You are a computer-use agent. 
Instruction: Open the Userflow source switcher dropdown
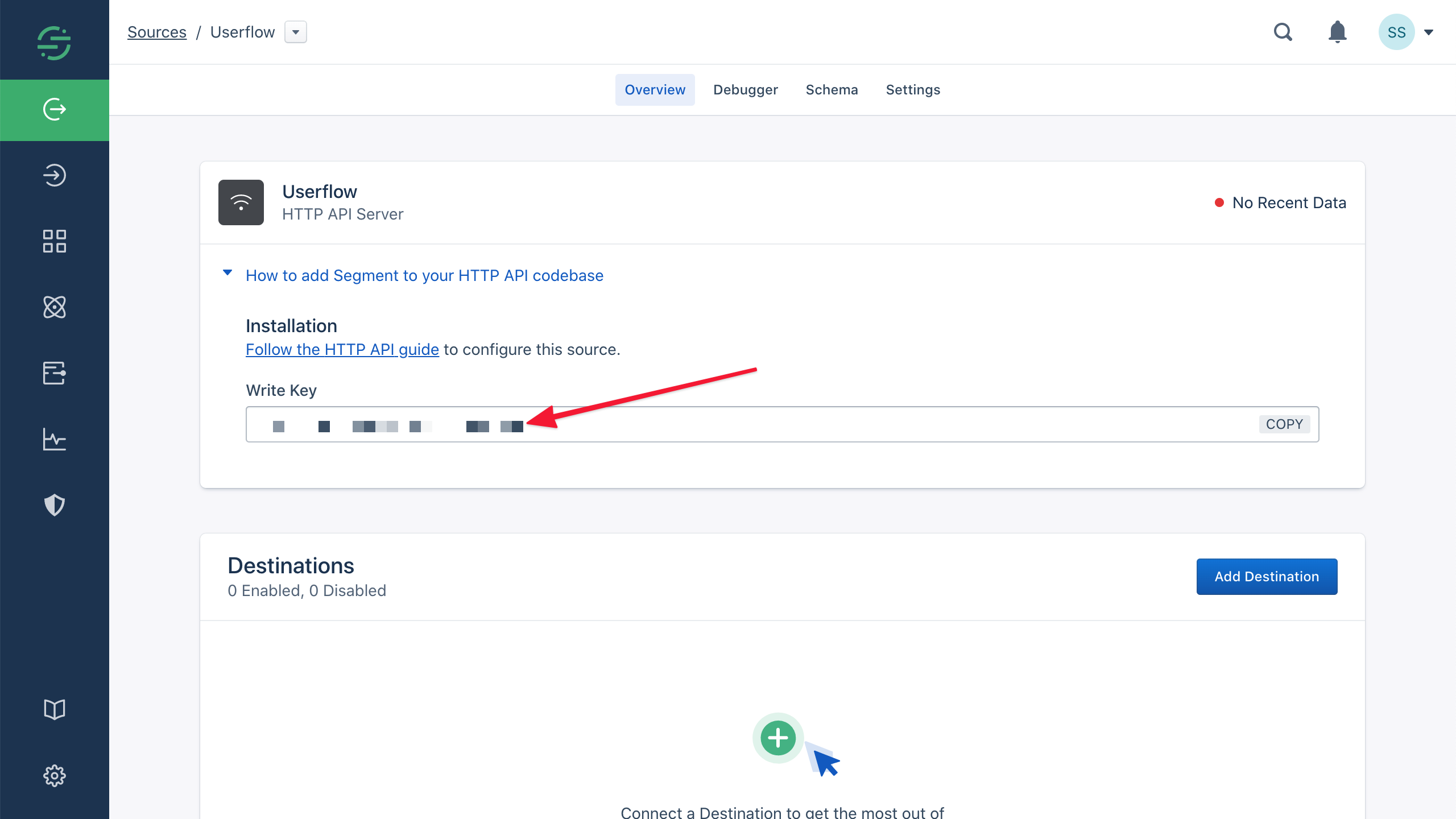click(296, 32)
